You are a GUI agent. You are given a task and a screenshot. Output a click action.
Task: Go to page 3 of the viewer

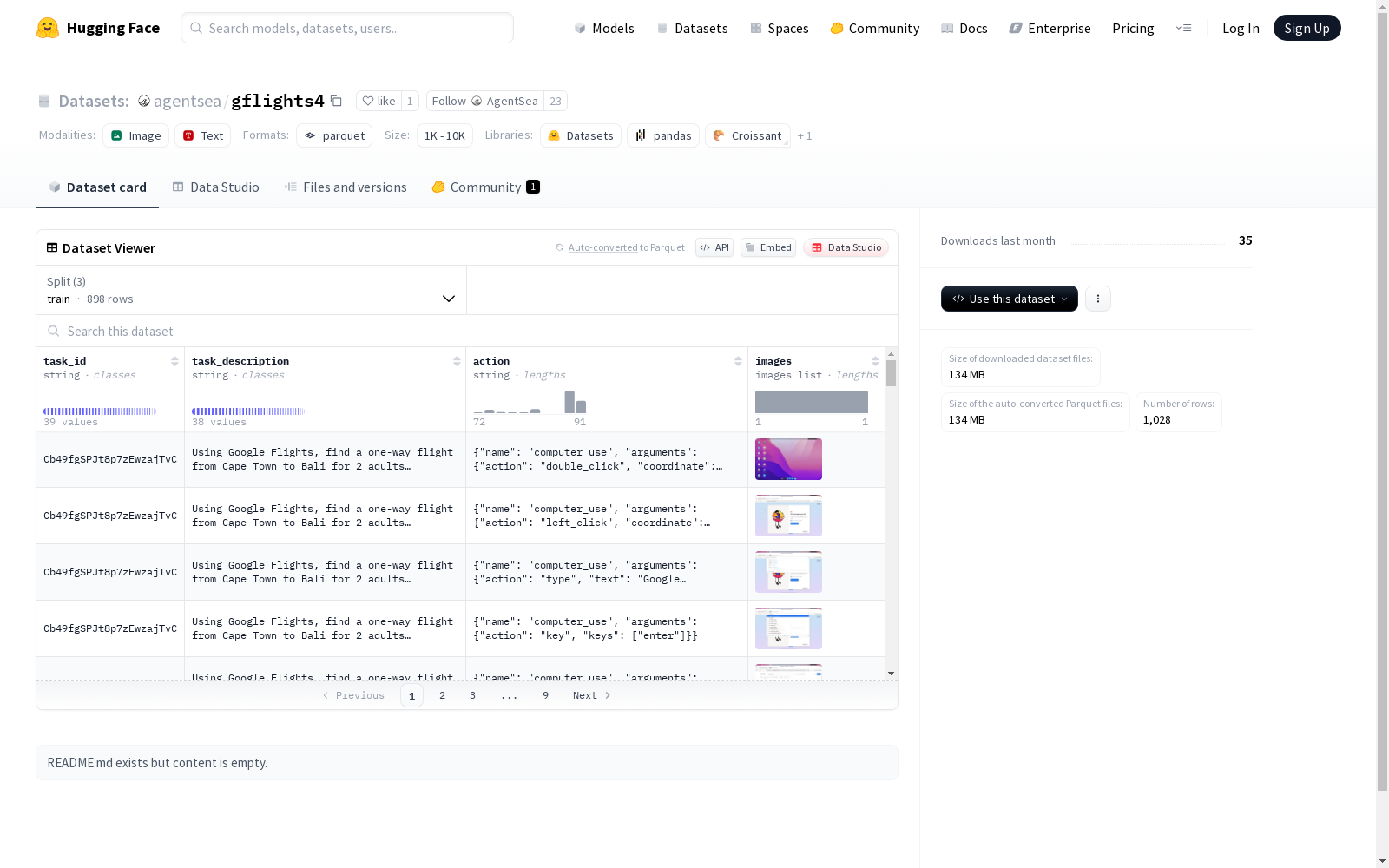click(x=472, y=695)
